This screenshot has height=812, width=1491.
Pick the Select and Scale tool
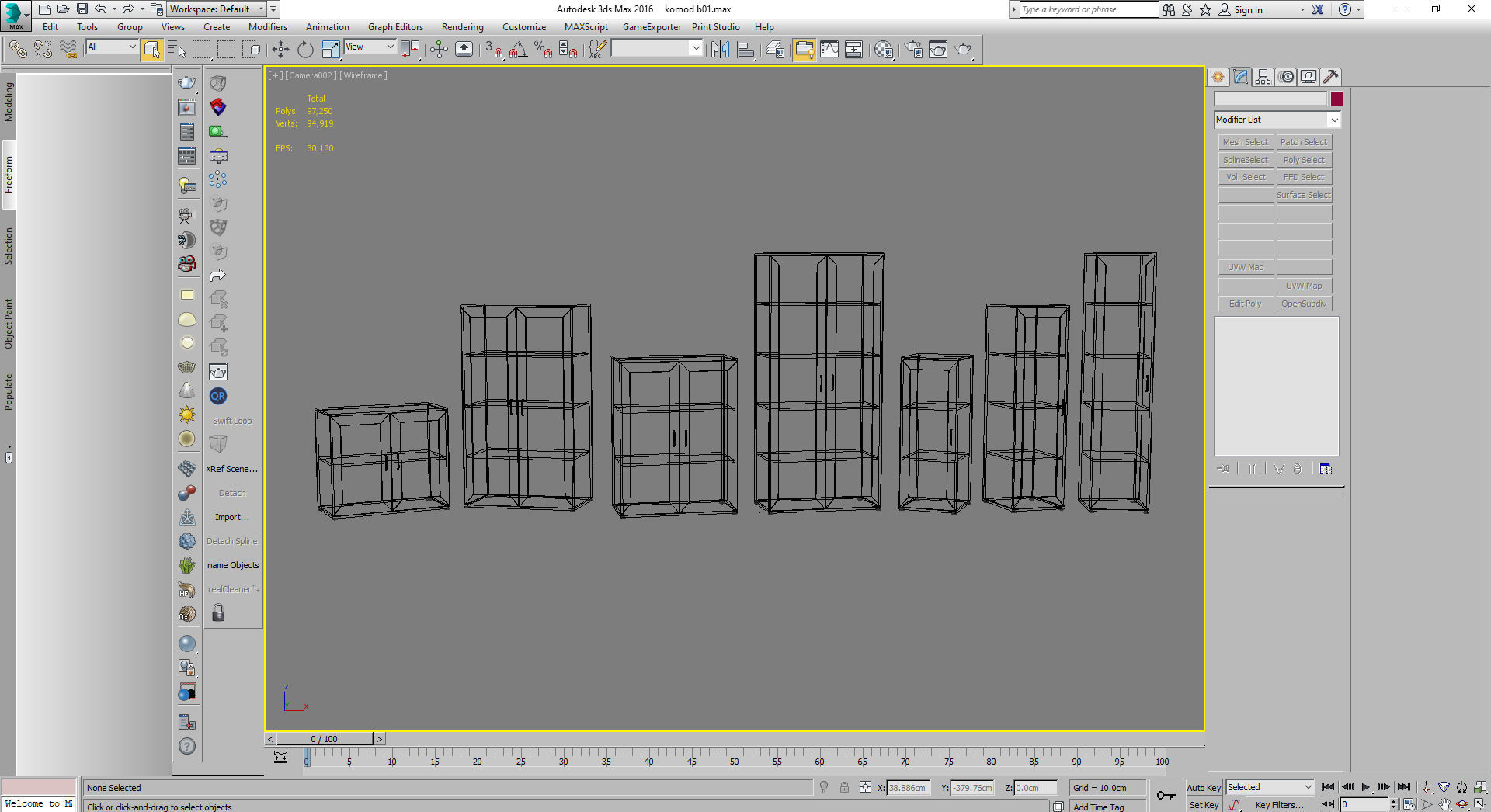coord(330,50)
